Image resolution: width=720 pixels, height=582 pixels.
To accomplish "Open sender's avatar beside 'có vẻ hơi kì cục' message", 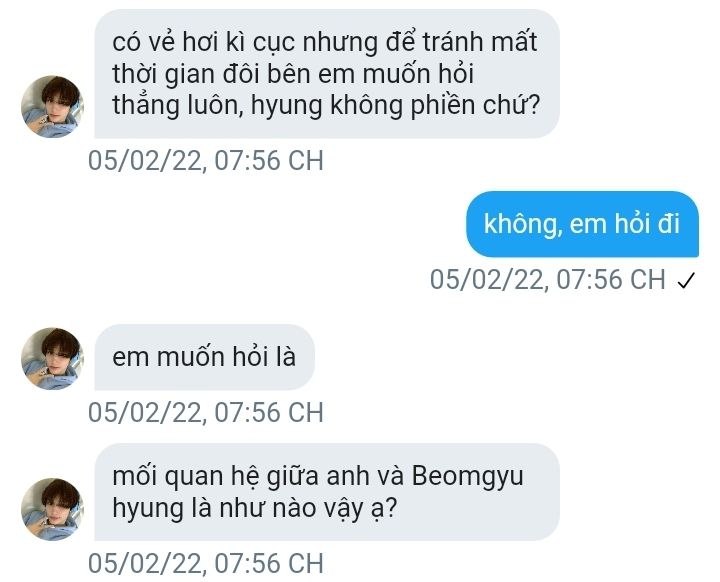I will (x=52, y=107).
